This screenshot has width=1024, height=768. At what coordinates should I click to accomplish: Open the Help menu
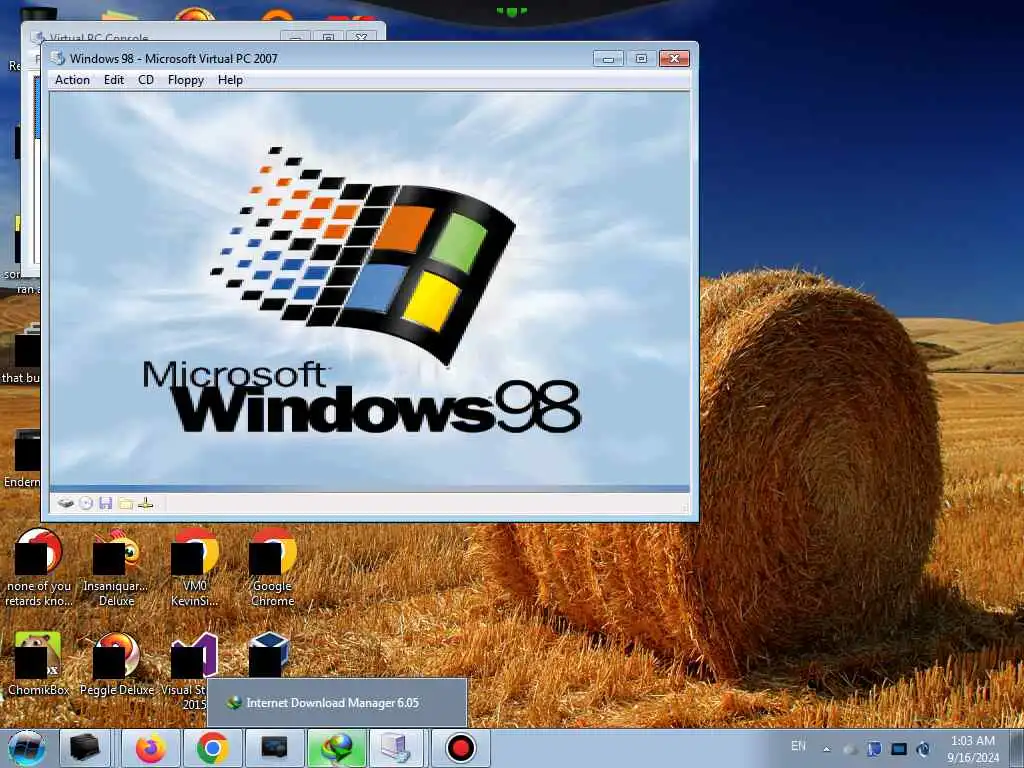(230, 80)
